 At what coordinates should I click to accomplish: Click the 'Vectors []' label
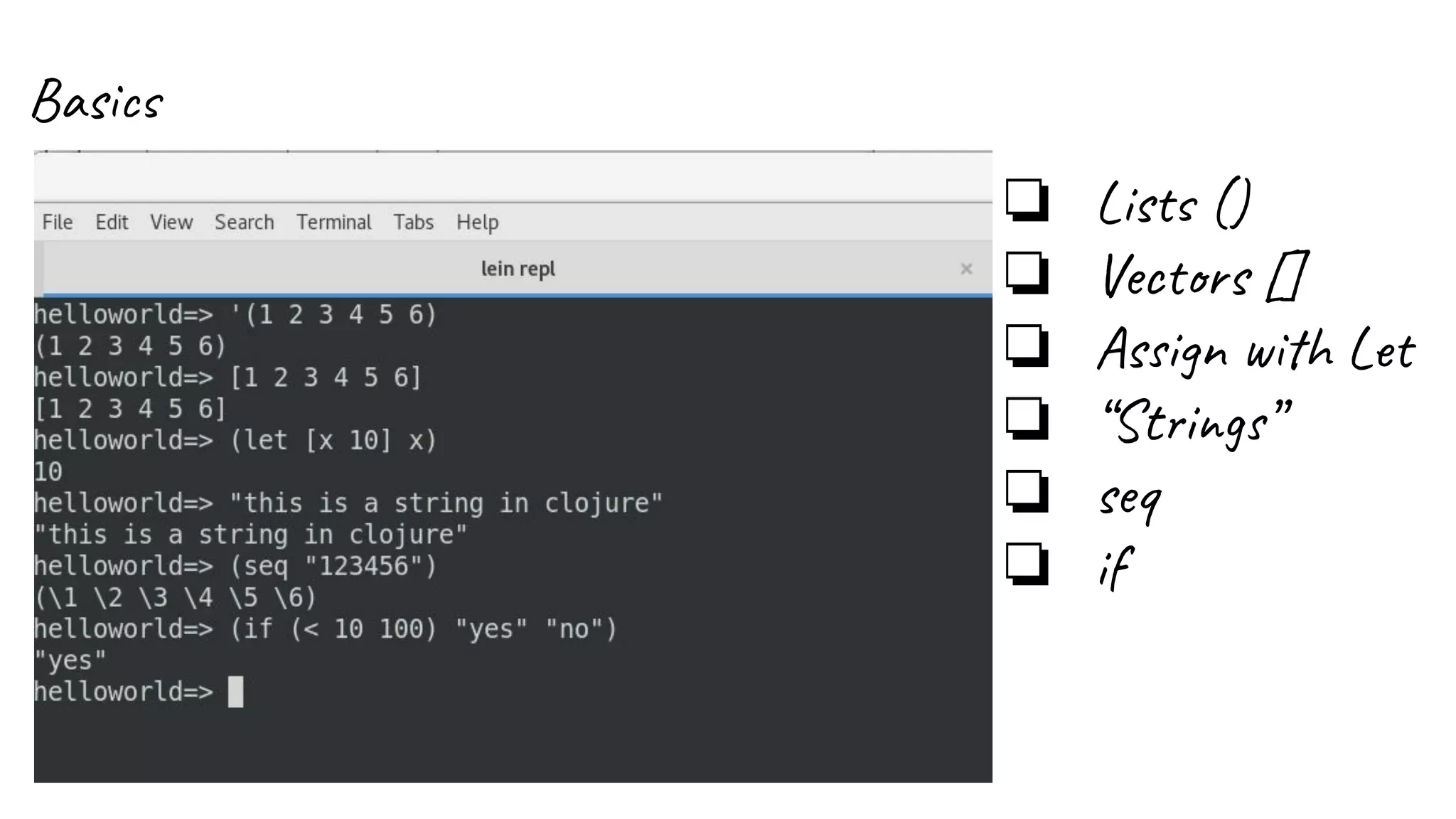(x=1205, y=276)
